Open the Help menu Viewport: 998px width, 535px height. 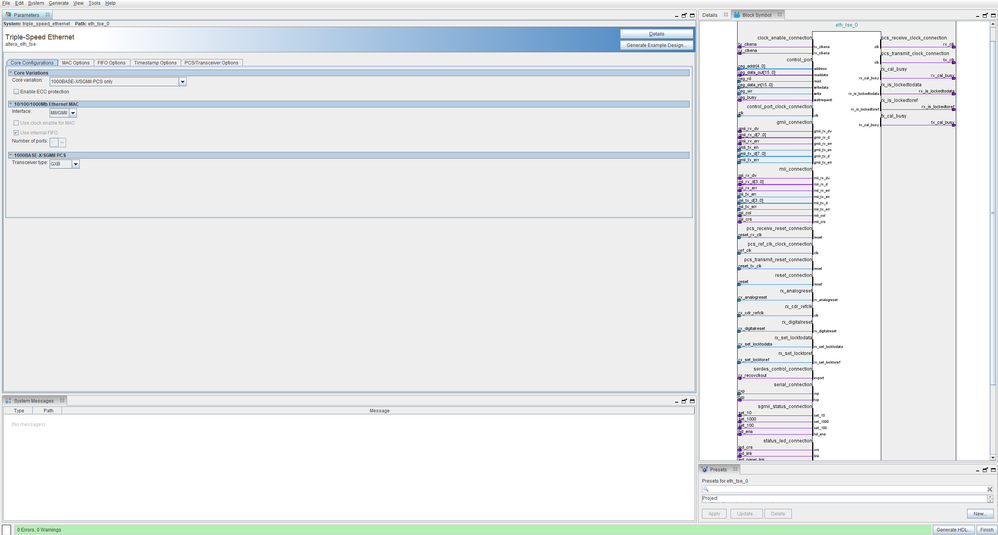pyautogui.click(x=110, y=3)
